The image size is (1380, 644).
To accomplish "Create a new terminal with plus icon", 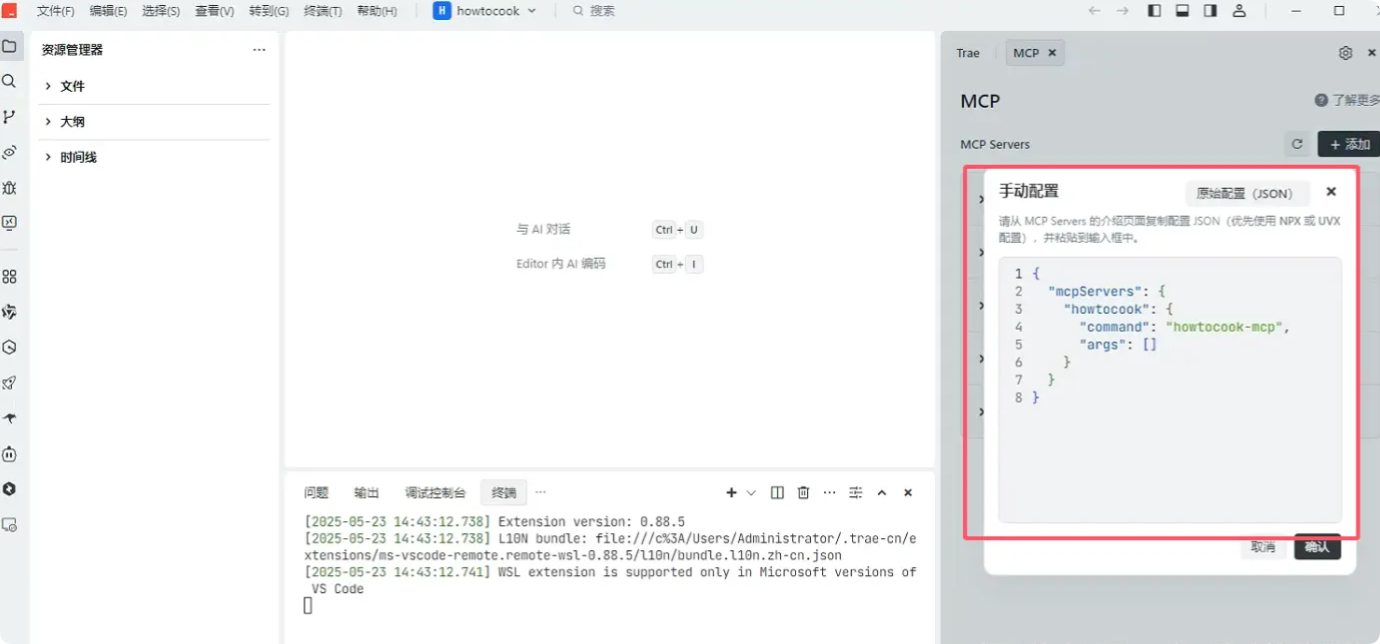I will click(731, 493).
